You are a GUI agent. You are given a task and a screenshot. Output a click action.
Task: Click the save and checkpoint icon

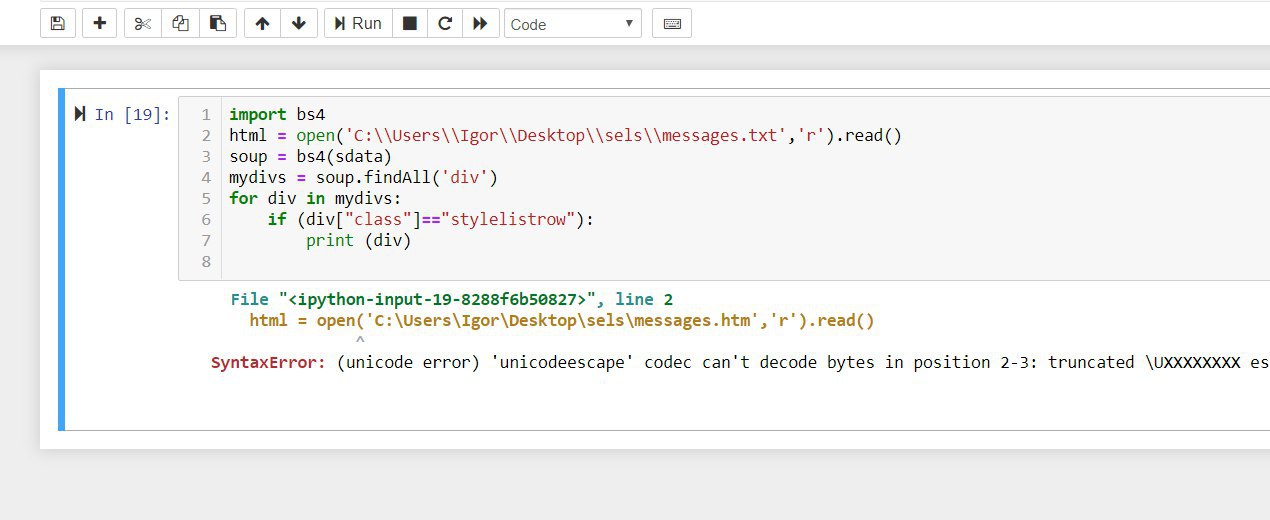[58, 23]
